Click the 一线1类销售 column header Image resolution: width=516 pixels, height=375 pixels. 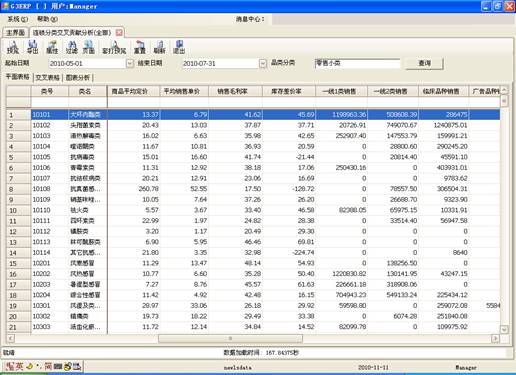[342, 91]
